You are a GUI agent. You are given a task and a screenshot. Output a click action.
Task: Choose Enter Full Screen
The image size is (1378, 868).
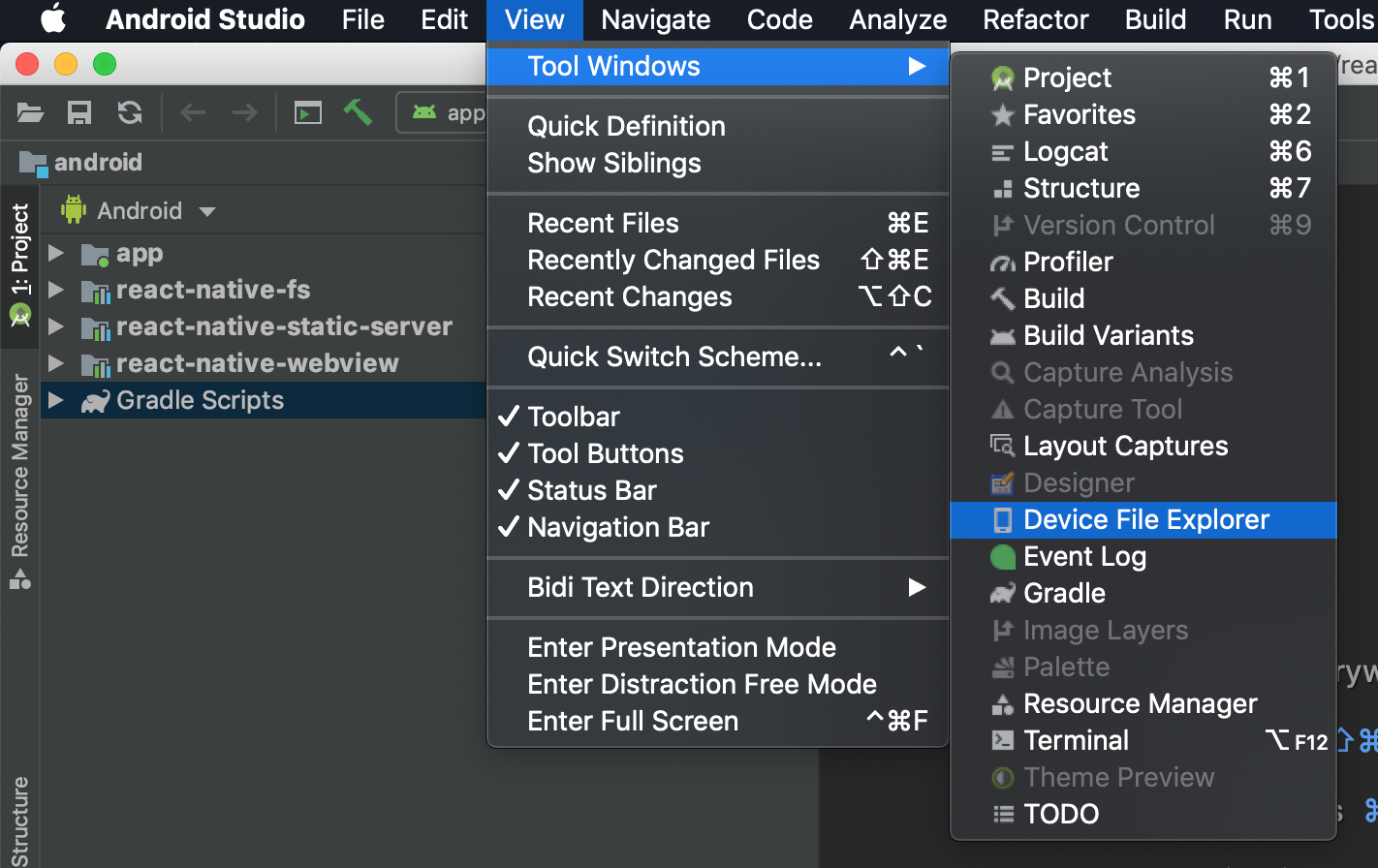pyautogui.click(x=717, y=721)
